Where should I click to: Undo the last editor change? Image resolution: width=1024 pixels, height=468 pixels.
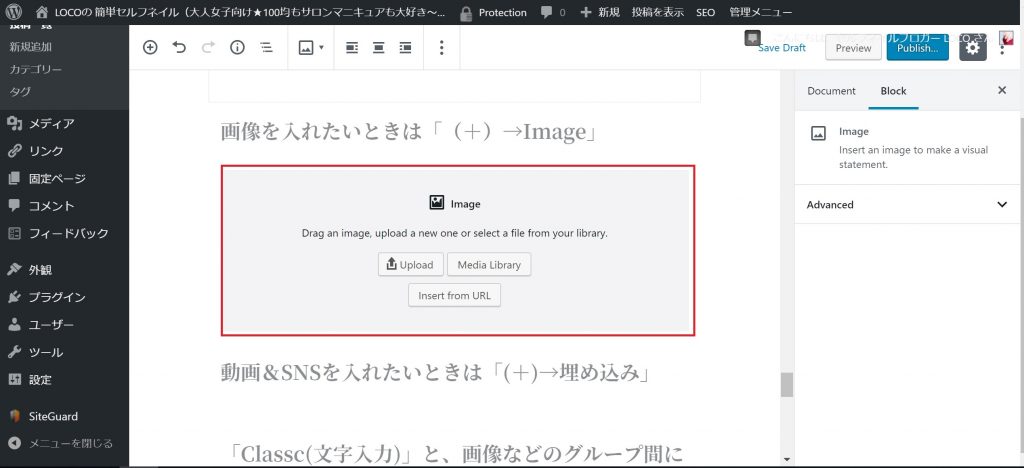coord(179,47)
